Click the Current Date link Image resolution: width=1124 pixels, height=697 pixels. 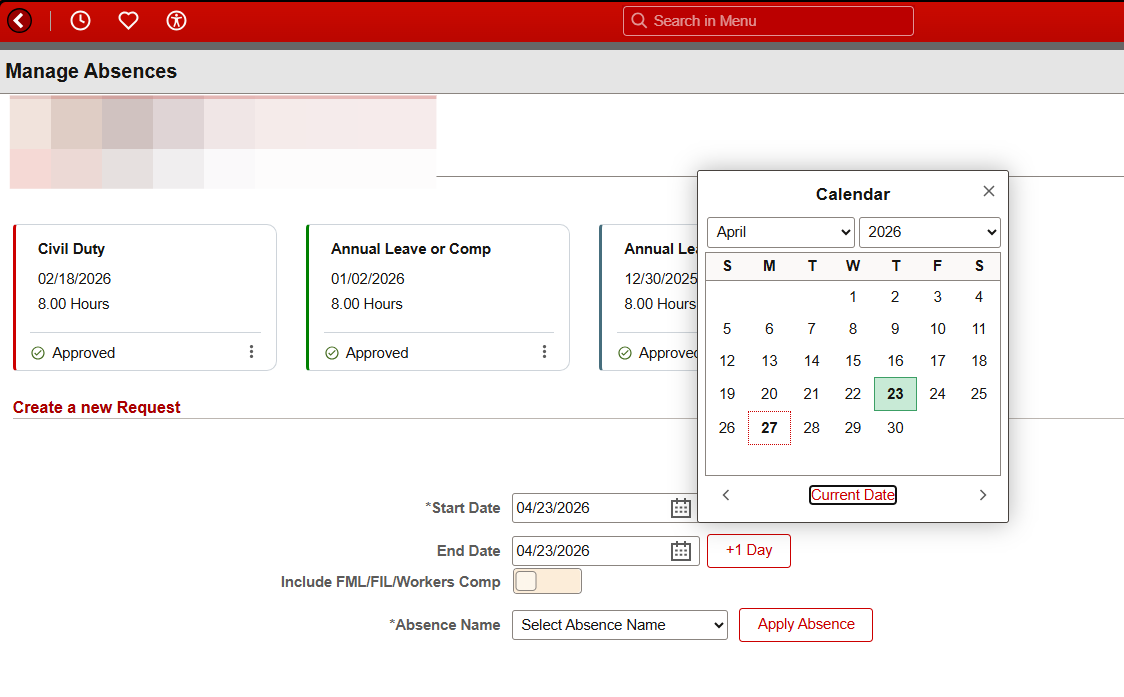(x=852, y=495)
